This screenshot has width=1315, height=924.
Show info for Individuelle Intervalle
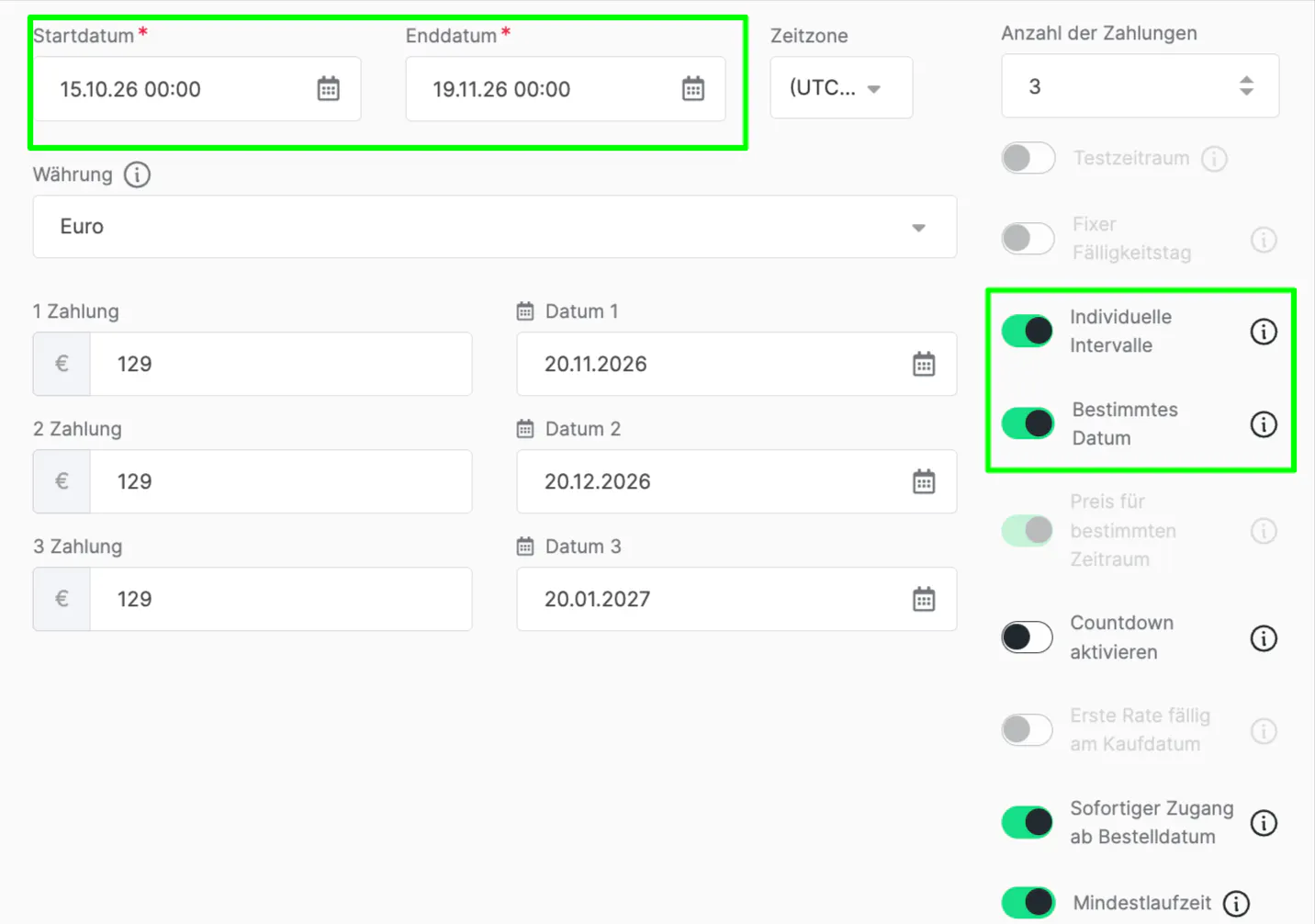click(1264, 332)
